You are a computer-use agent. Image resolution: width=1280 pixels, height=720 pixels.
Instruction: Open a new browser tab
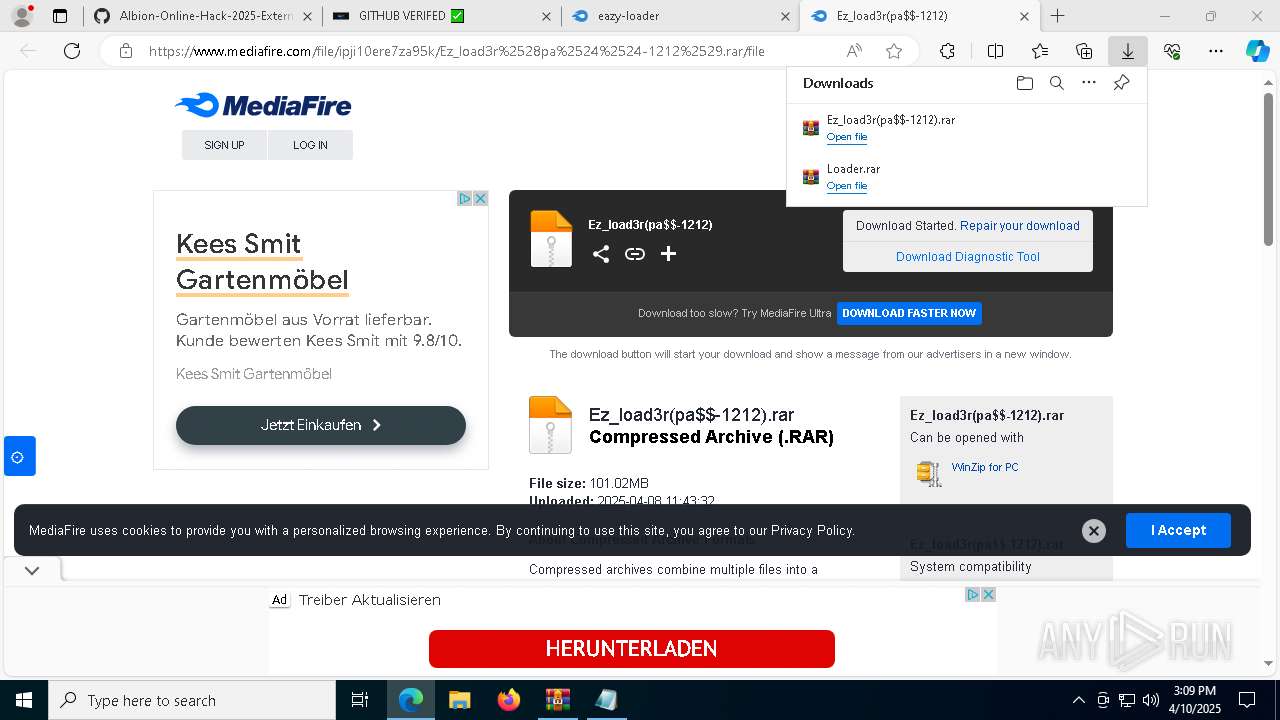[x=1057, y=16]
